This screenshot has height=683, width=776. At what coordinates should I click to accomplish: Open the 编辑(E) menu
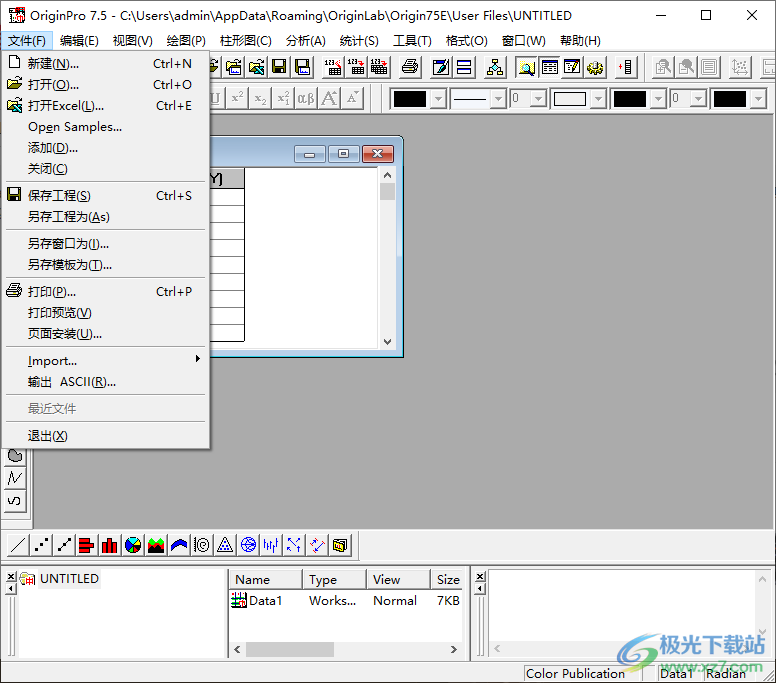79,41
